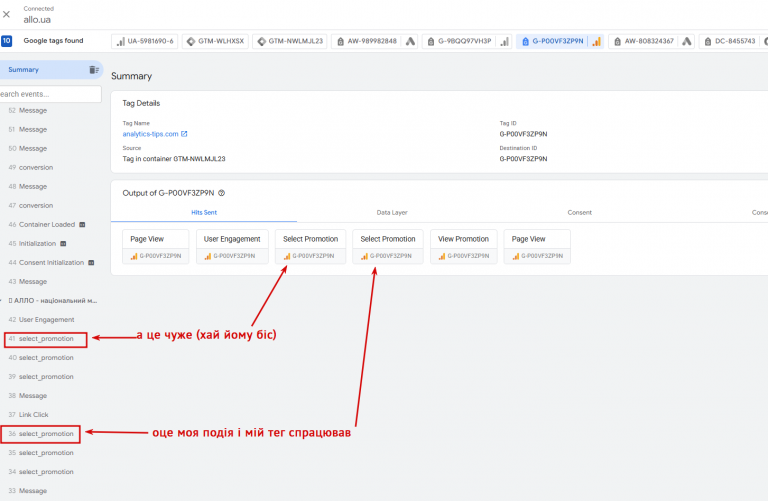Image resolution: width=768 pixels, height=501 pixels.
Task: Click the analytics bars icon beside G-9BQQ97VH3P
Action: [x=504, y=42]
